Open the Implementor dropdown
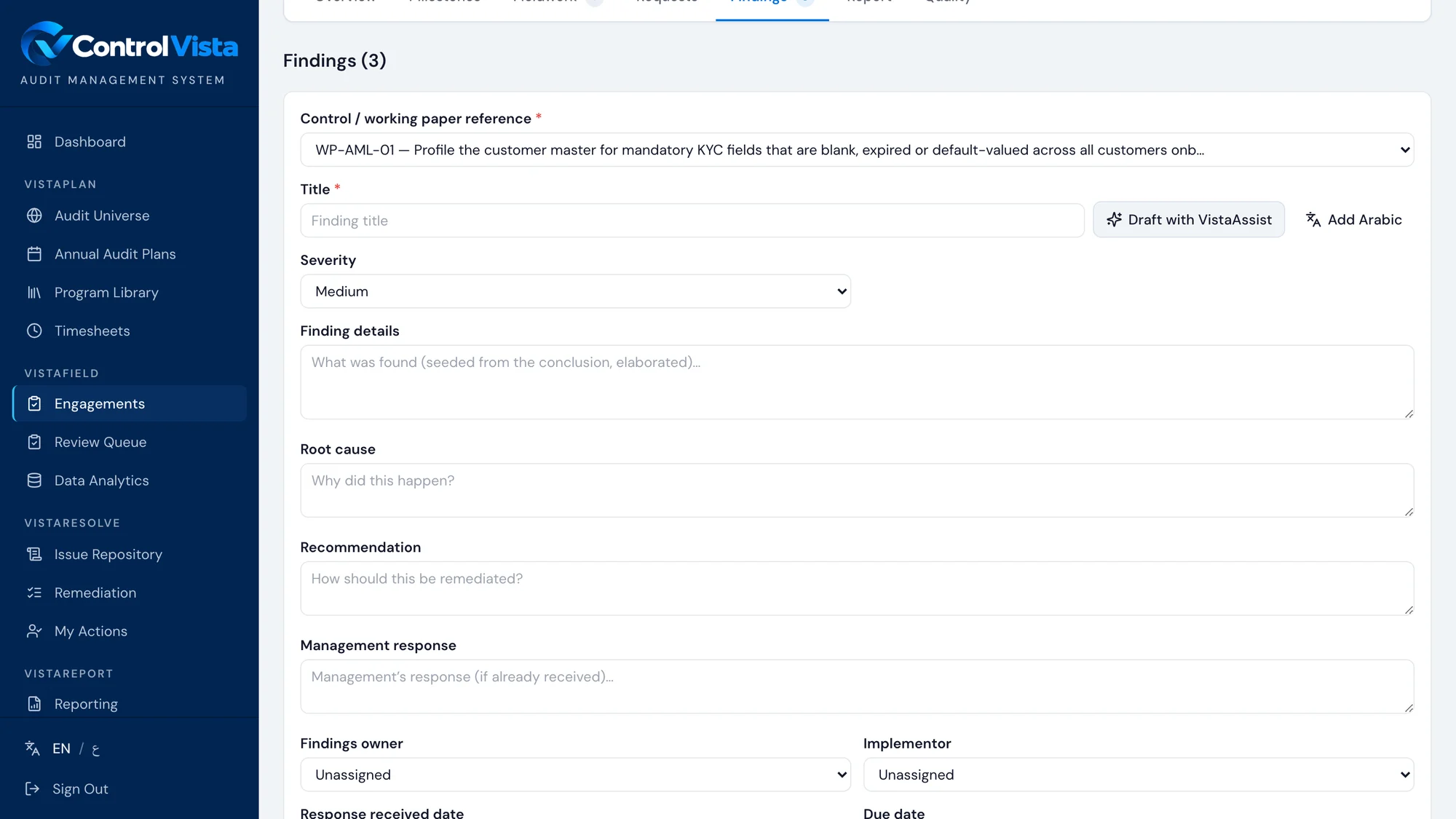1456x819 pixels. pyautogui.click(x=1139, y=775)
